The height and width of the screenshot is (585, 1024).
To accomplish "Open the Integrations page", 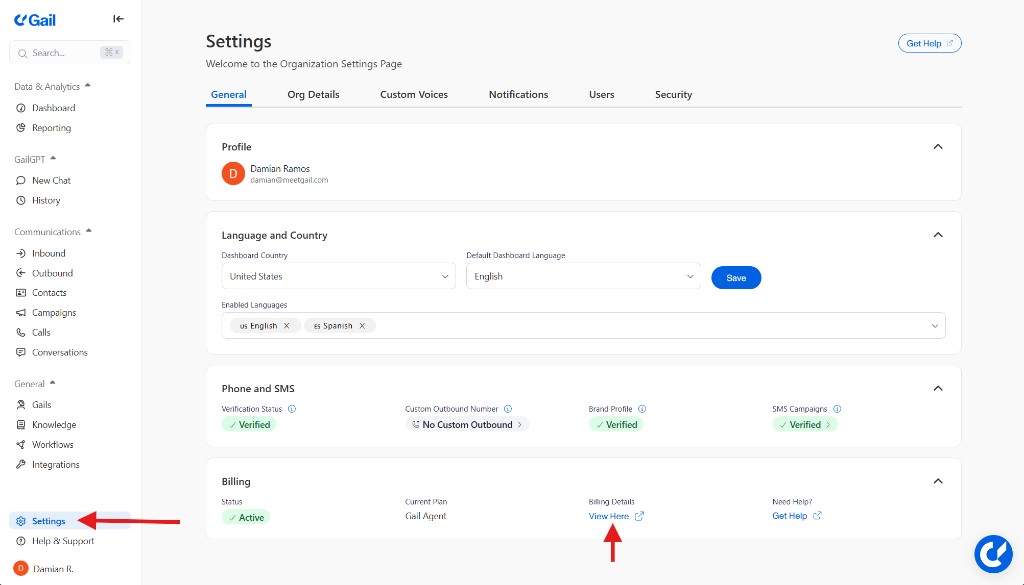I will click(54, 464).
